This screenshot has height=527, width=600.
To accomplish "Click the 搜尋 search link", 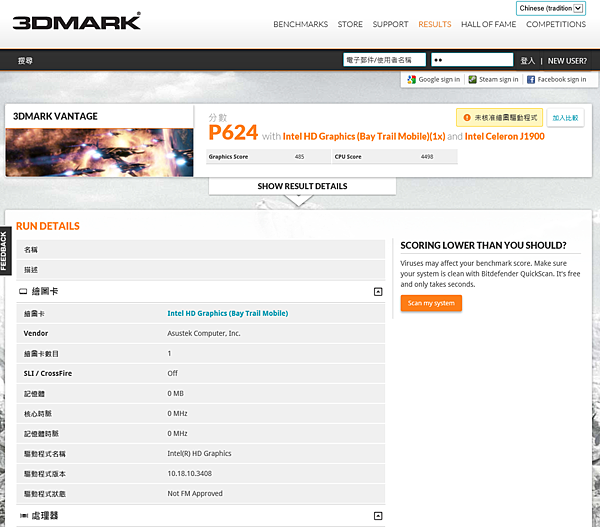I will coord(25,60).
